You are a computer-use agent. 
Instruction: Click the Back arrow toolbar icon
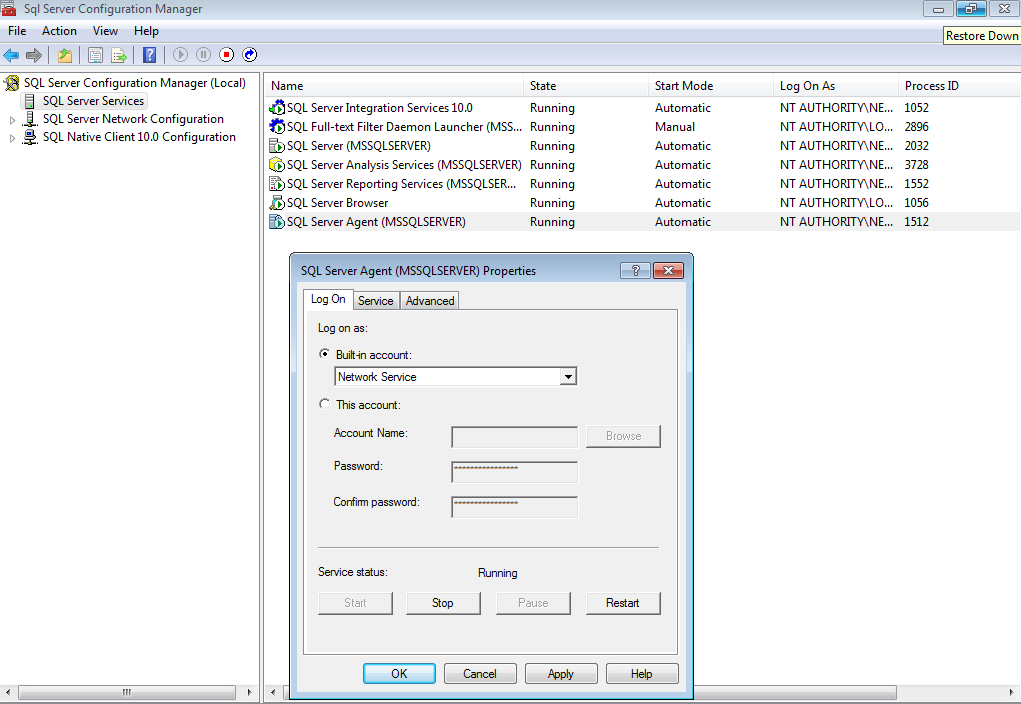[x=11, y=55]
